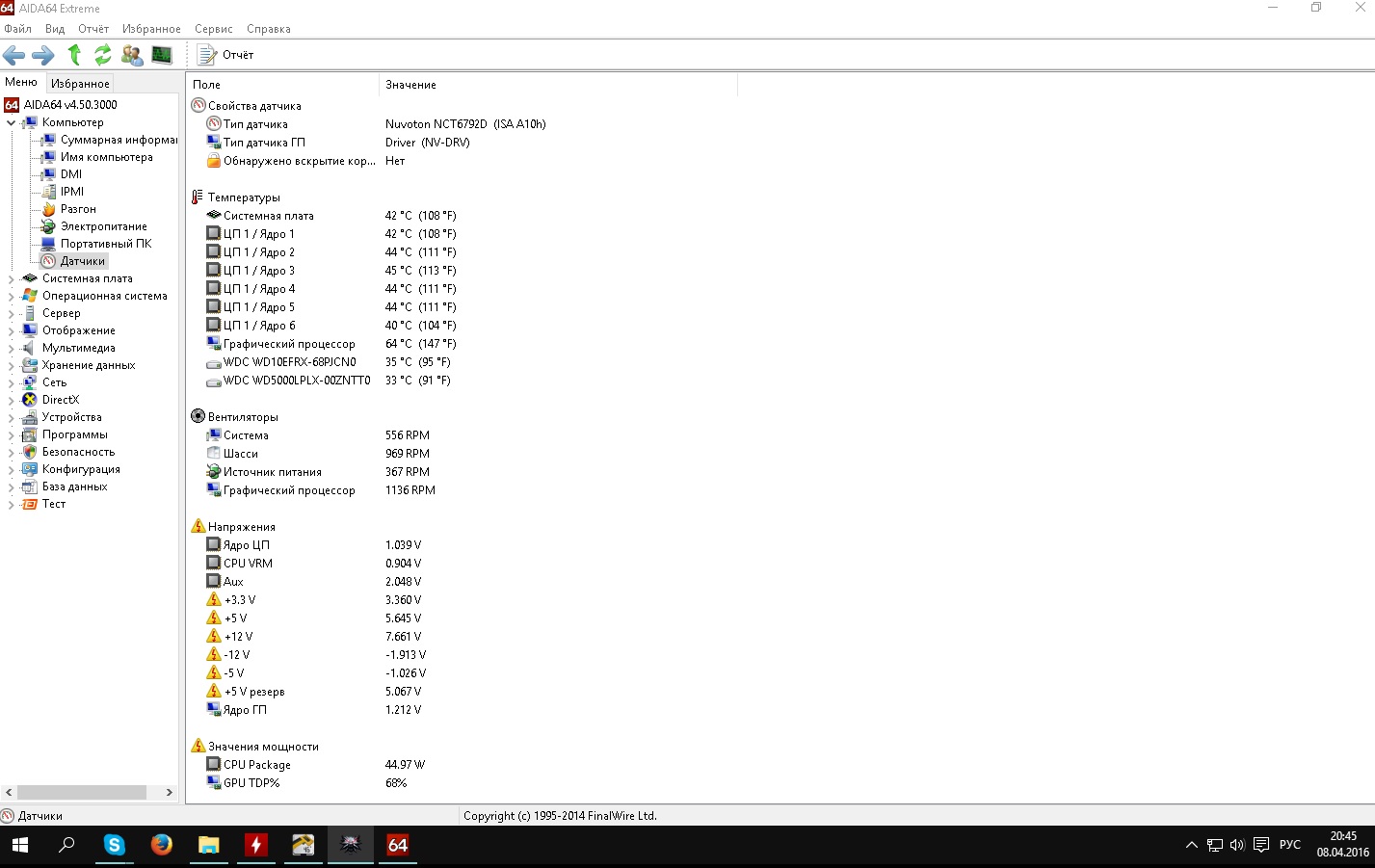Select Суммарная информация in the tree

coord(119,140)
